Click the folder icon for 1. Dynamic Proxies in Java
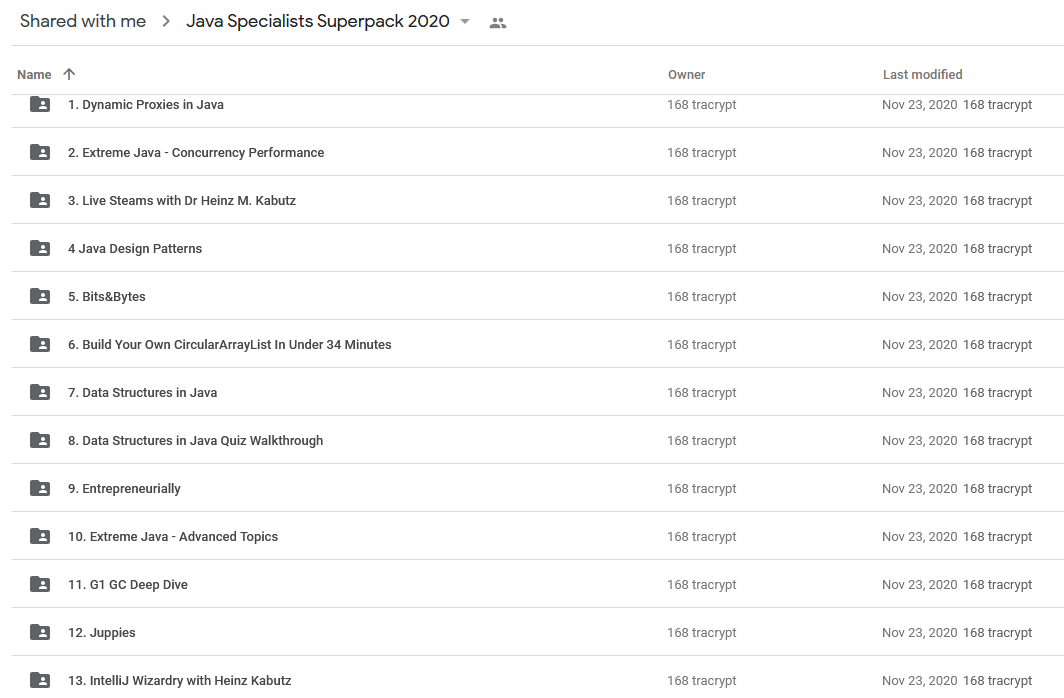The image size is (1064, 698). tap(40, 104)
